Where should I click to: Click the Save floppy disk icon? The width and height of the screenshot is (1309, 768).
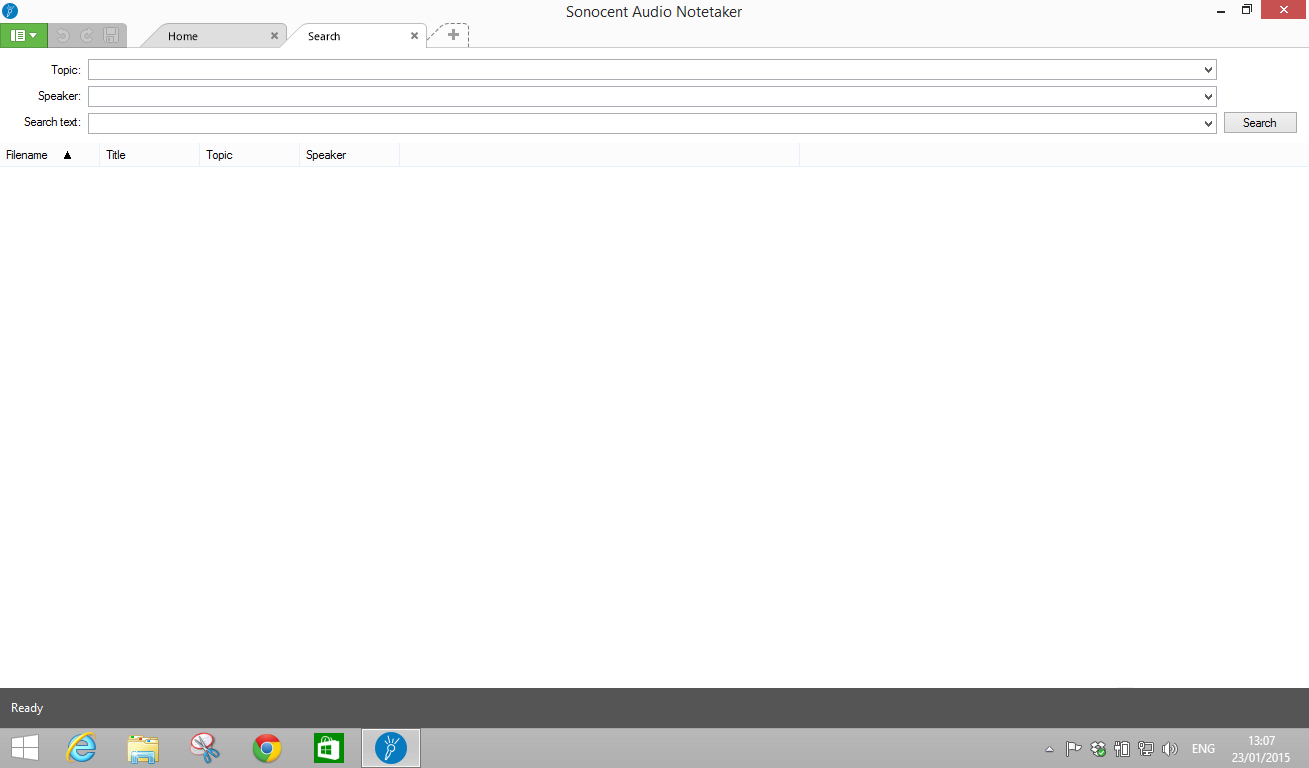point(111,35)
